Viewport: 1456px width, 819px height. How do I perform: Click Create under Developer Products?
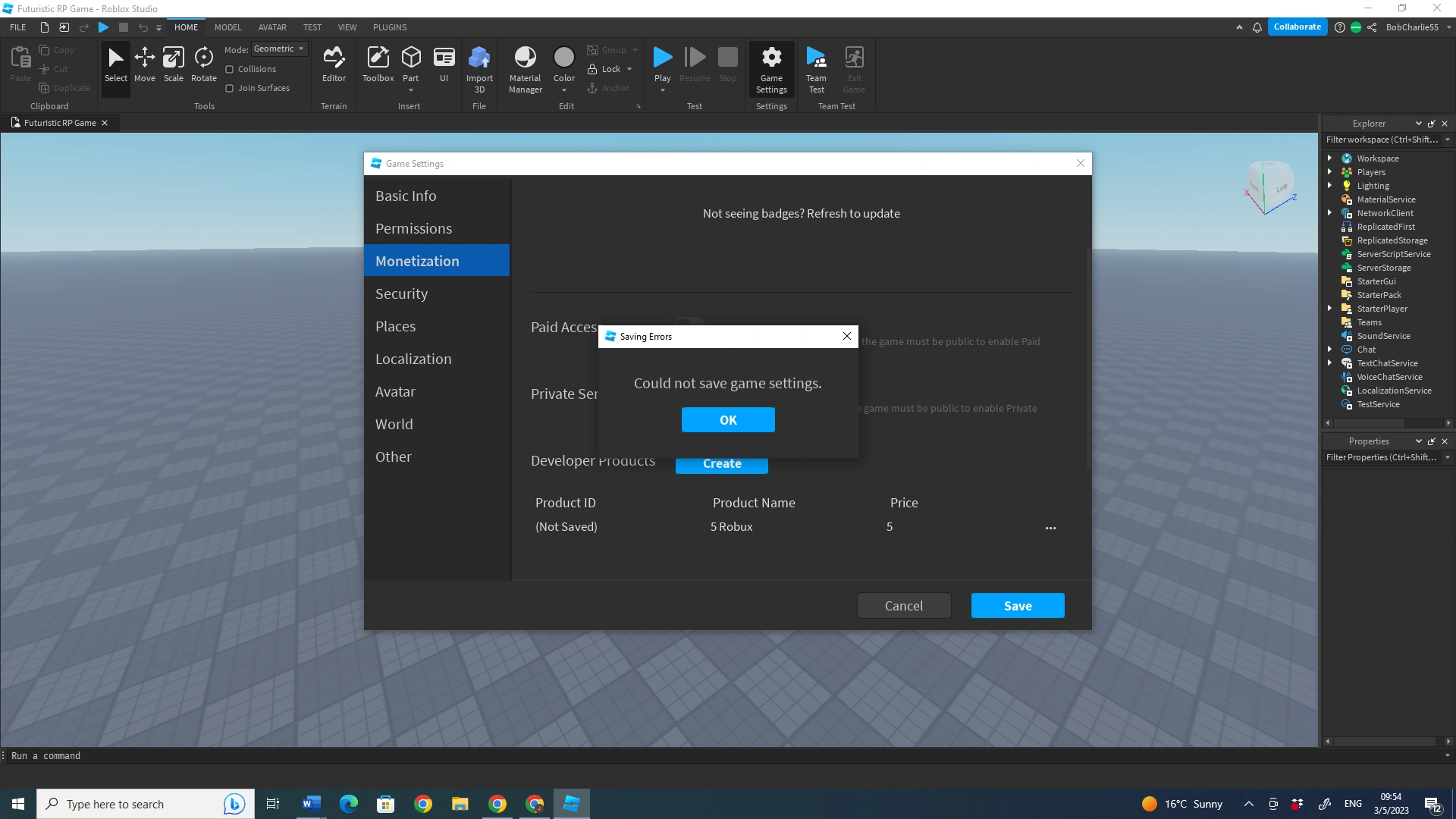[721, 463]
